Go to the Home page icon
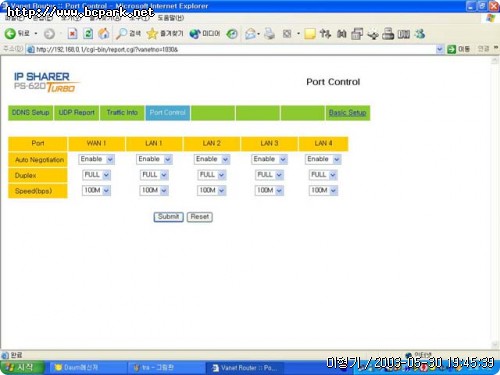 (x=104, y=33)
